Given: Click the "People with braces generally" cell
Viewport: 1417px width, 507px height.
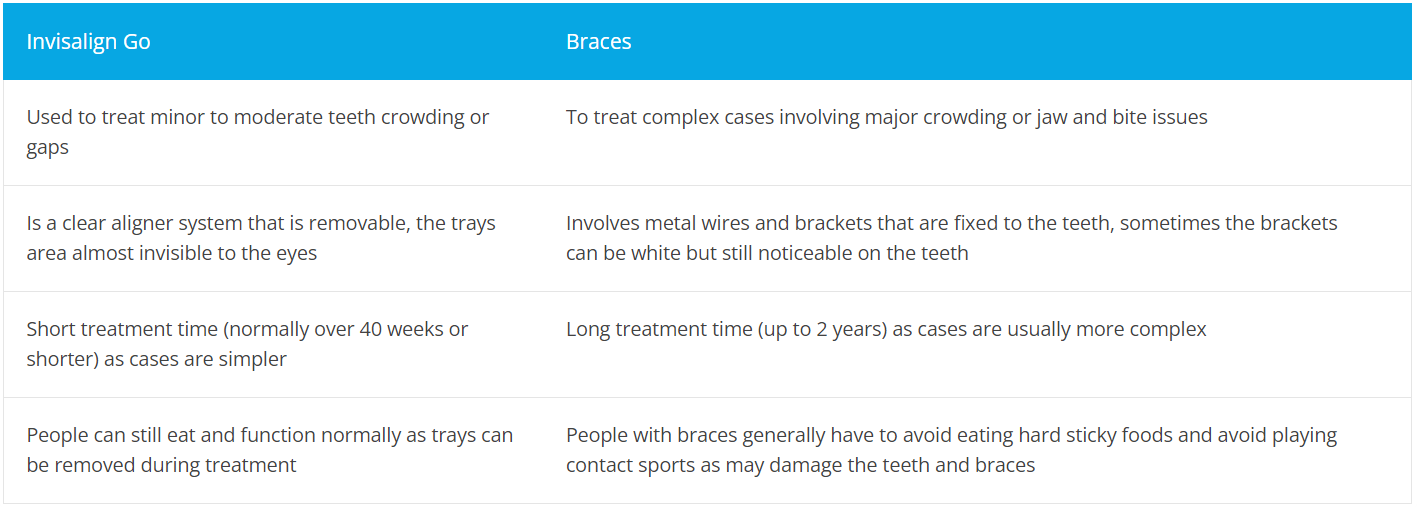Looking at the screenshot, I should [950, 450].
